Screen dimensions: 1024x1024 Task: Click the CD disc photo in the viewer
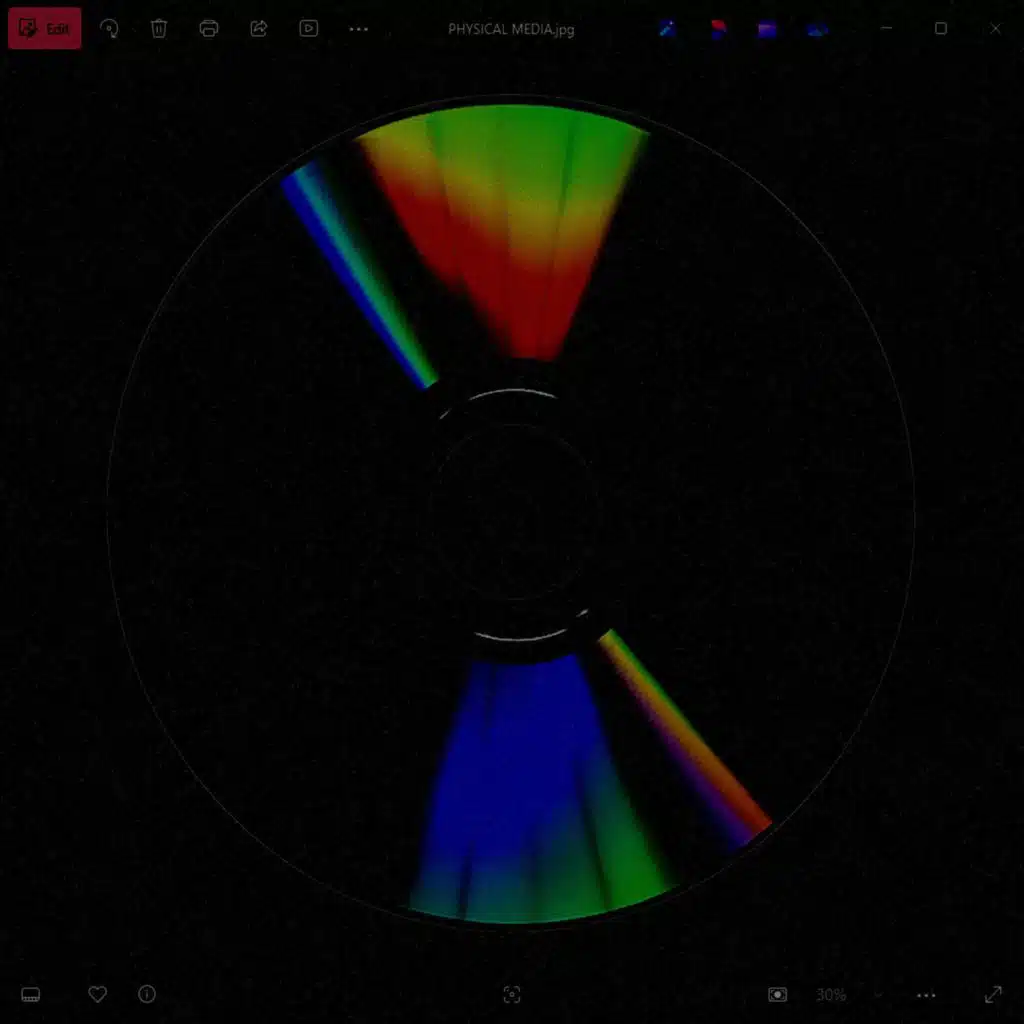[511, 511]
